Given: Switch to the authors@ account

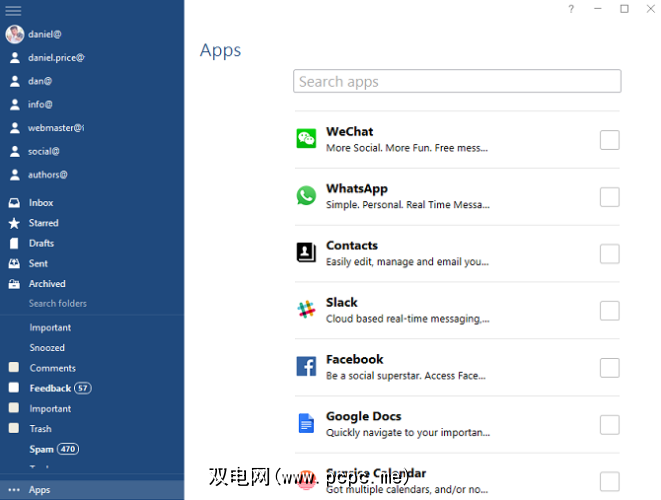Looking at the screenshot, I should tap(47, 175).
